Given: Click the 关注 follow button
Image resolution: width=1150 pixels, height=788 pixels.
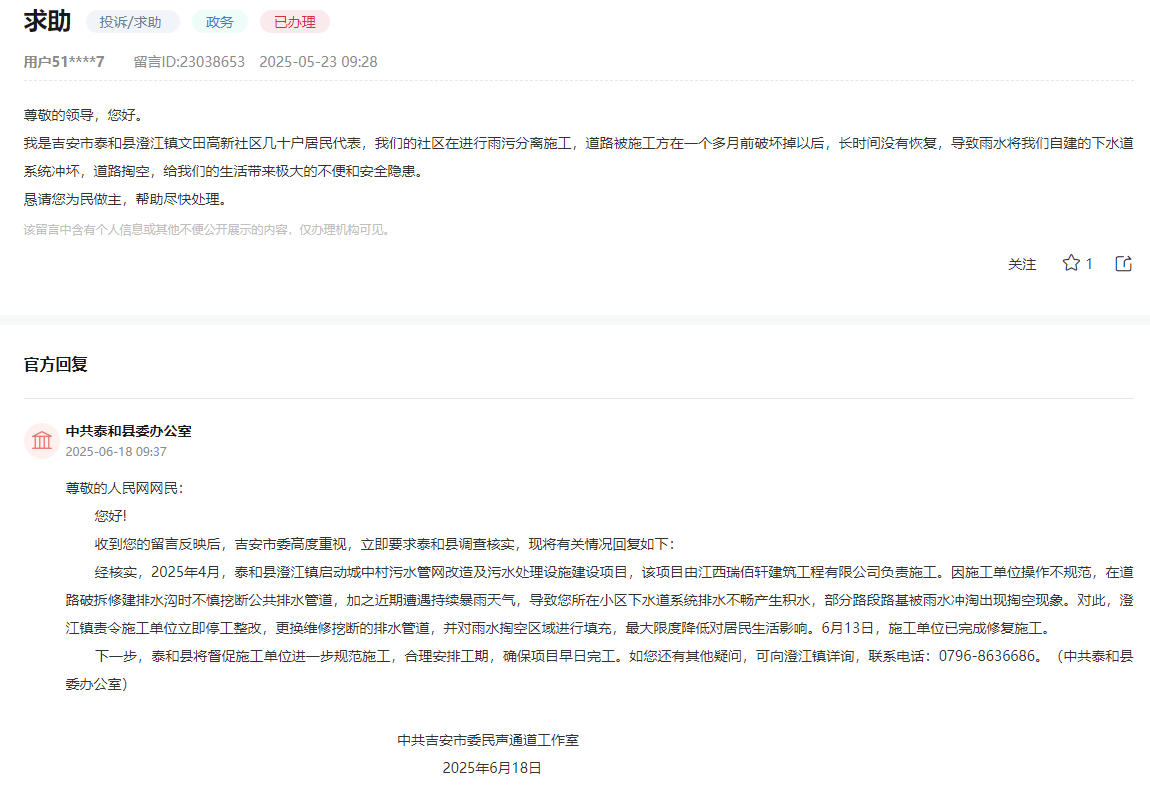Looking at the screenshot, I should [1021, 264].
